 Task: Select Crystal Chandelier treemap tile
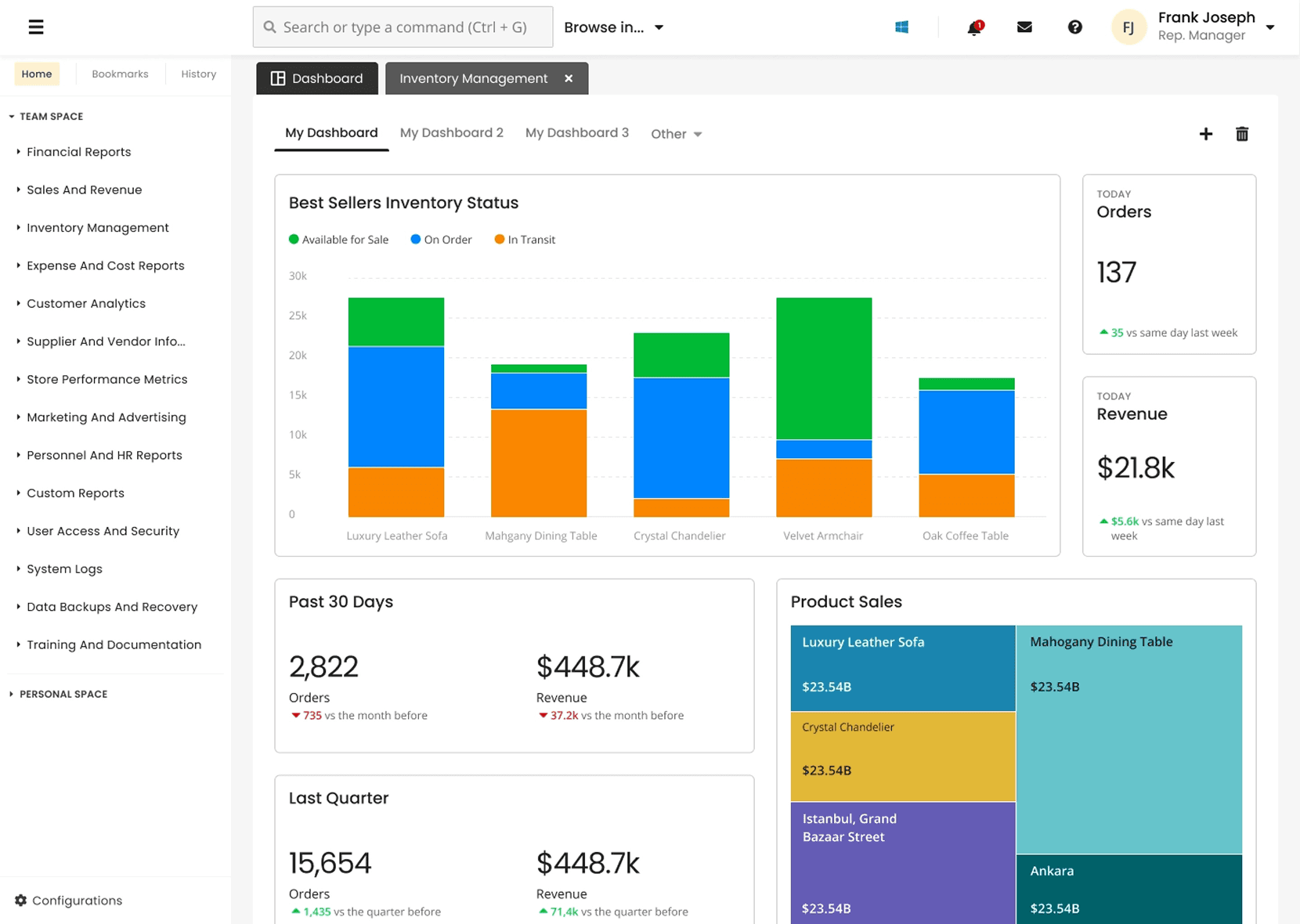[903, 756]
